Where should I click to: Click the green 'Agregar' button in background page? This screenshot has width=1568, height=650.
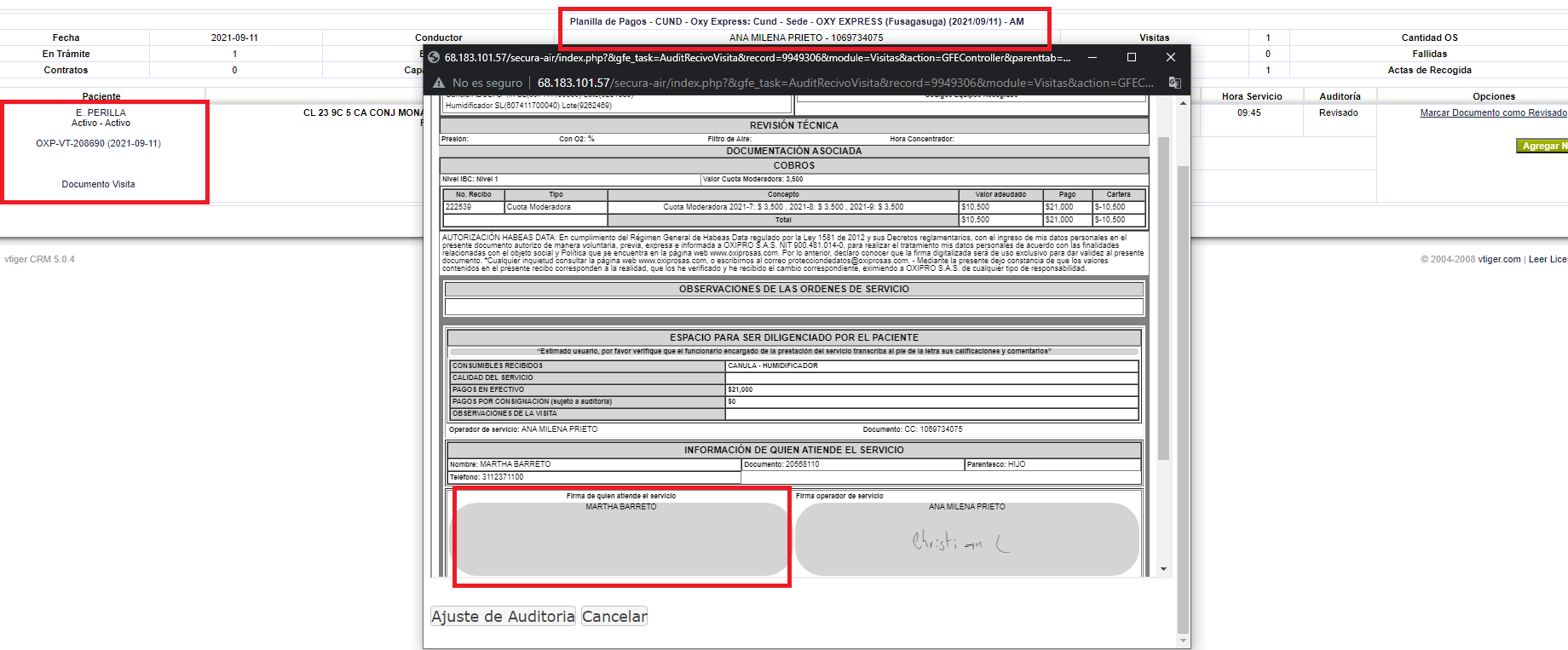tap(1542, 146)
